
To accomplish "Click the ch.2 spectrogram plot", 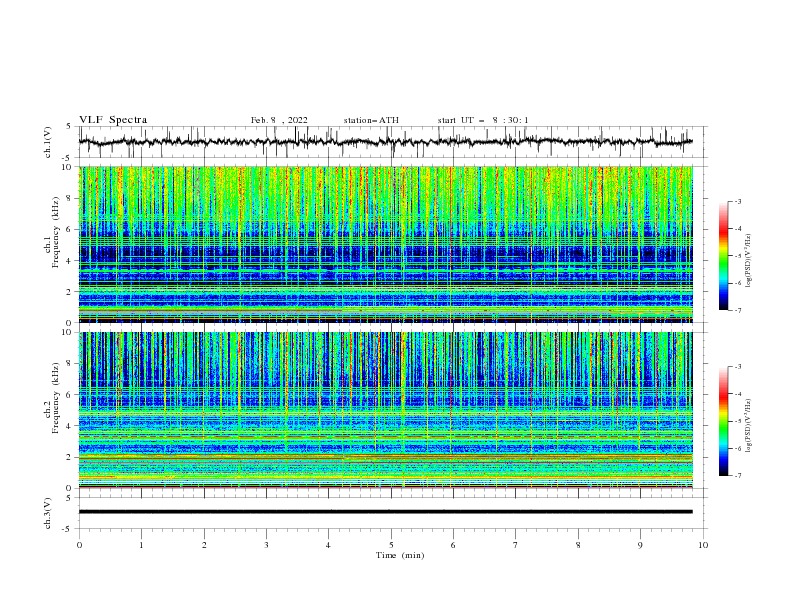I will [x=386, y=410].
